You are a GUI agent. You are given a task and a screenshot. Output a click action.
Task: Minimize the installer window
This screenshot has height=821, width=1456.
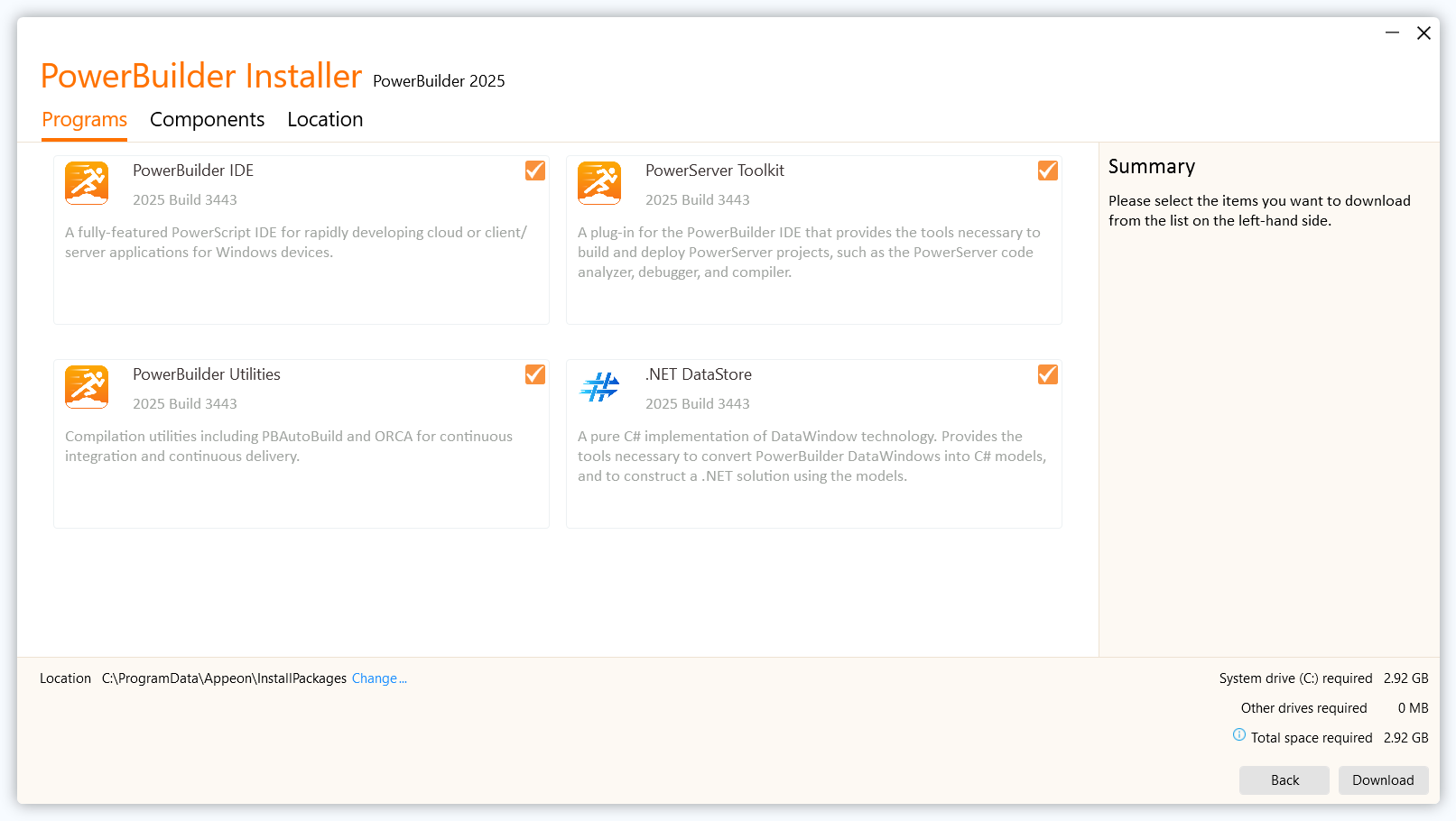click(1392, 33)
